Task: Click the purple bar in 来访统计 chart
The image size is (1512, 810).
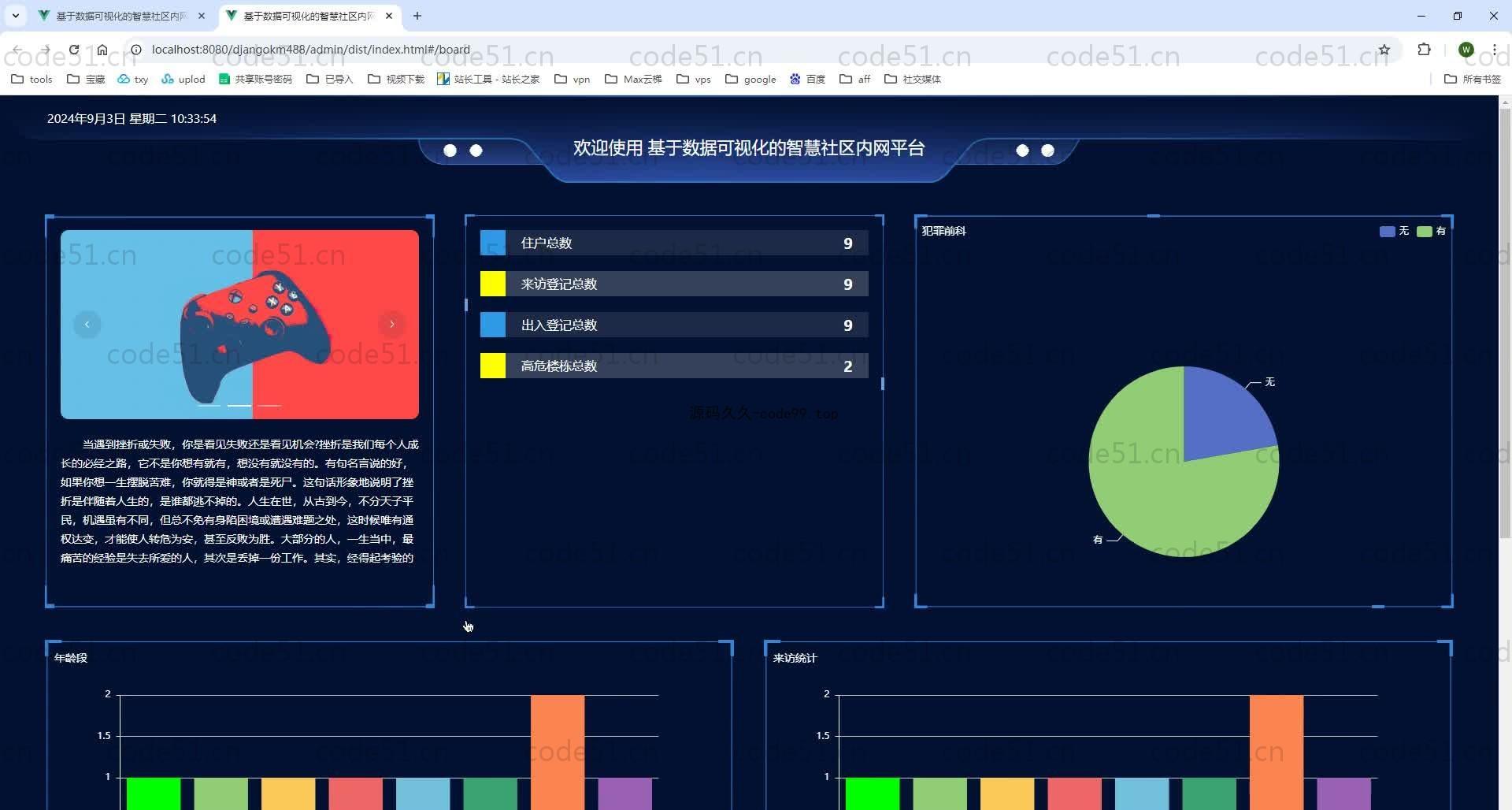Action: tap(1343, 794)
